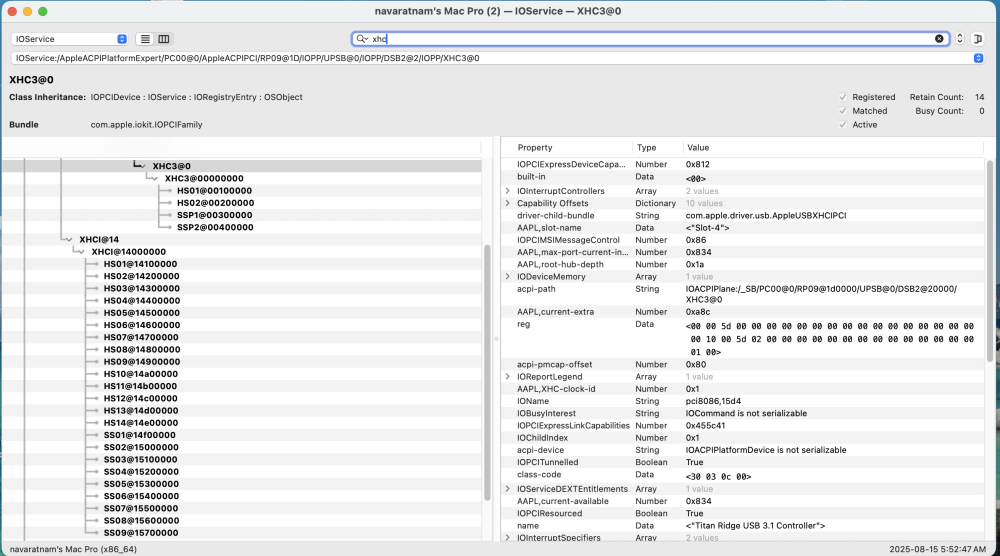Click the tree pane vertical scrollbar
The height and width of the screenshot is (556, 1000).
pyautogui.click(x=487, y=372)
